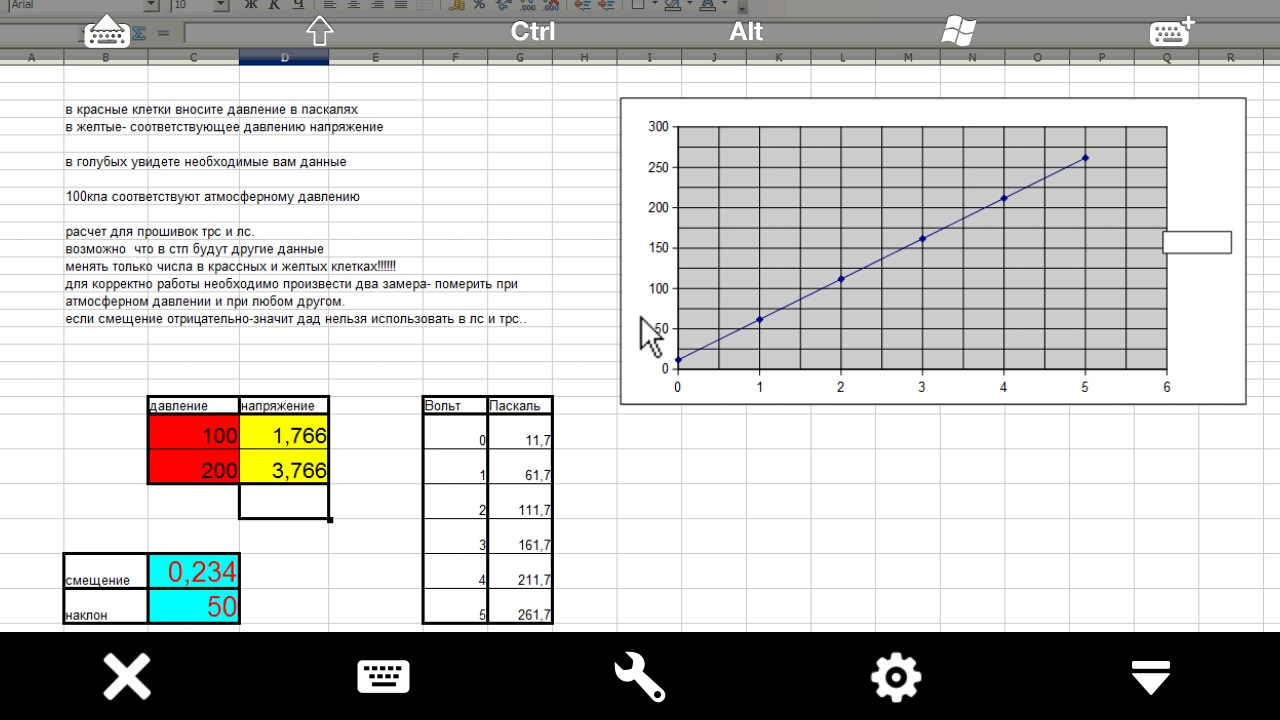Select the cell with 261,7
This screenshot has width=1280, height=720.
[520, 606]
